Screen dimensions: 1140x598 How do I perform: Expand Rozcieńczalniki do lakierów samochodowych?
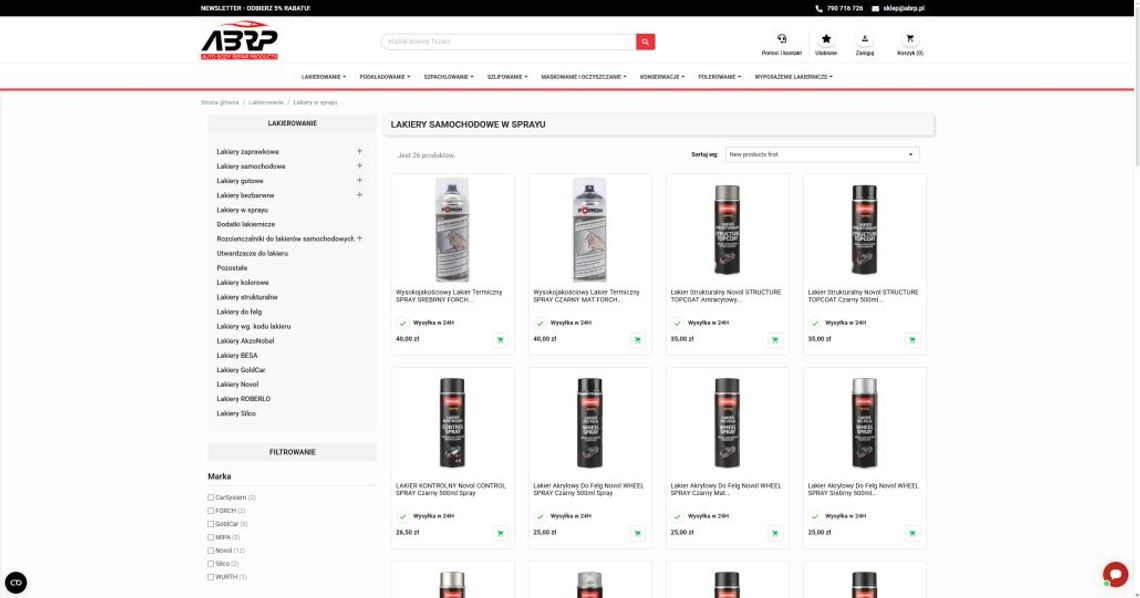click(359, 238)
